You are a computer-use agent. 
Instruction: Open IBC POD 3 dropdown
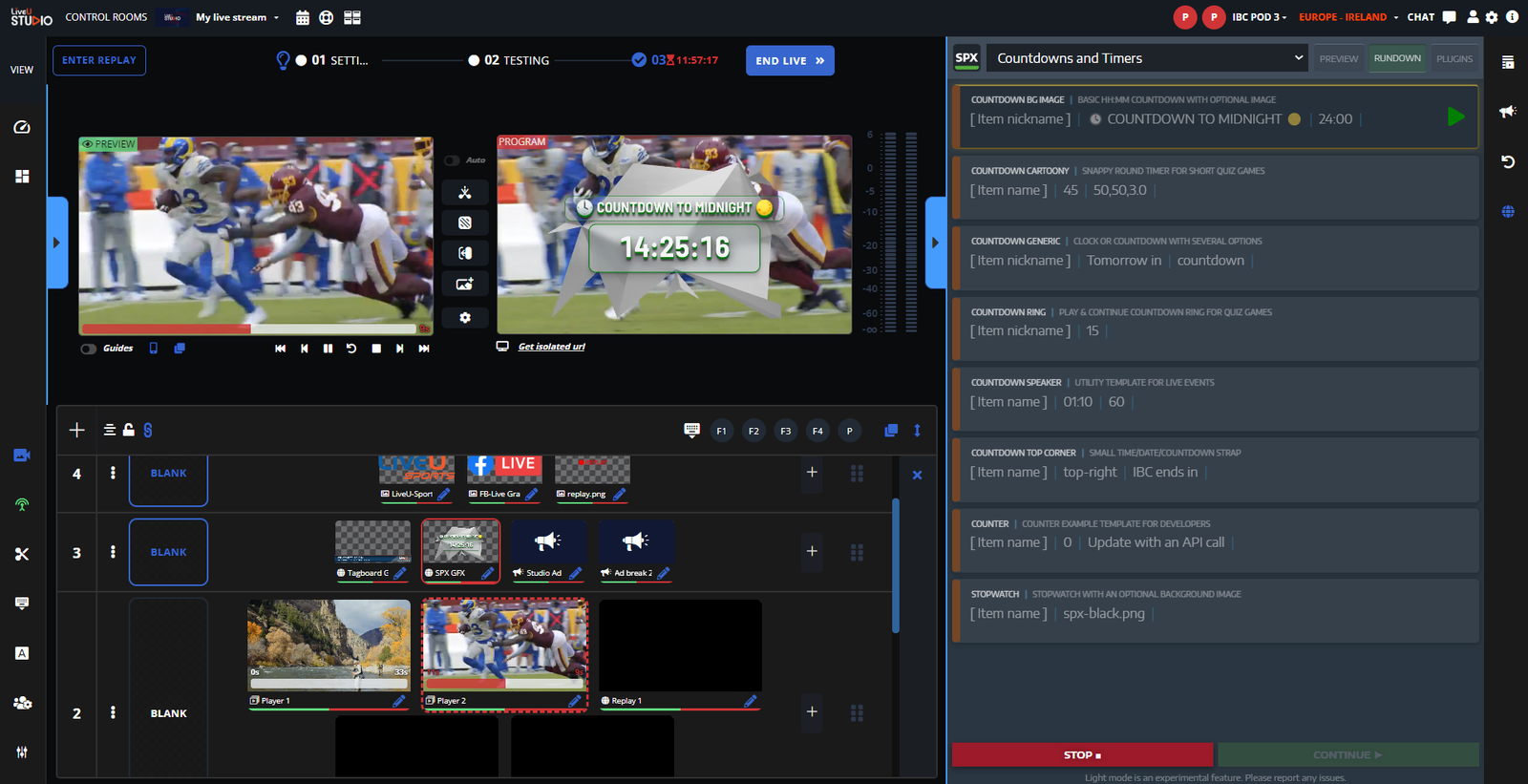(1259, 17)
